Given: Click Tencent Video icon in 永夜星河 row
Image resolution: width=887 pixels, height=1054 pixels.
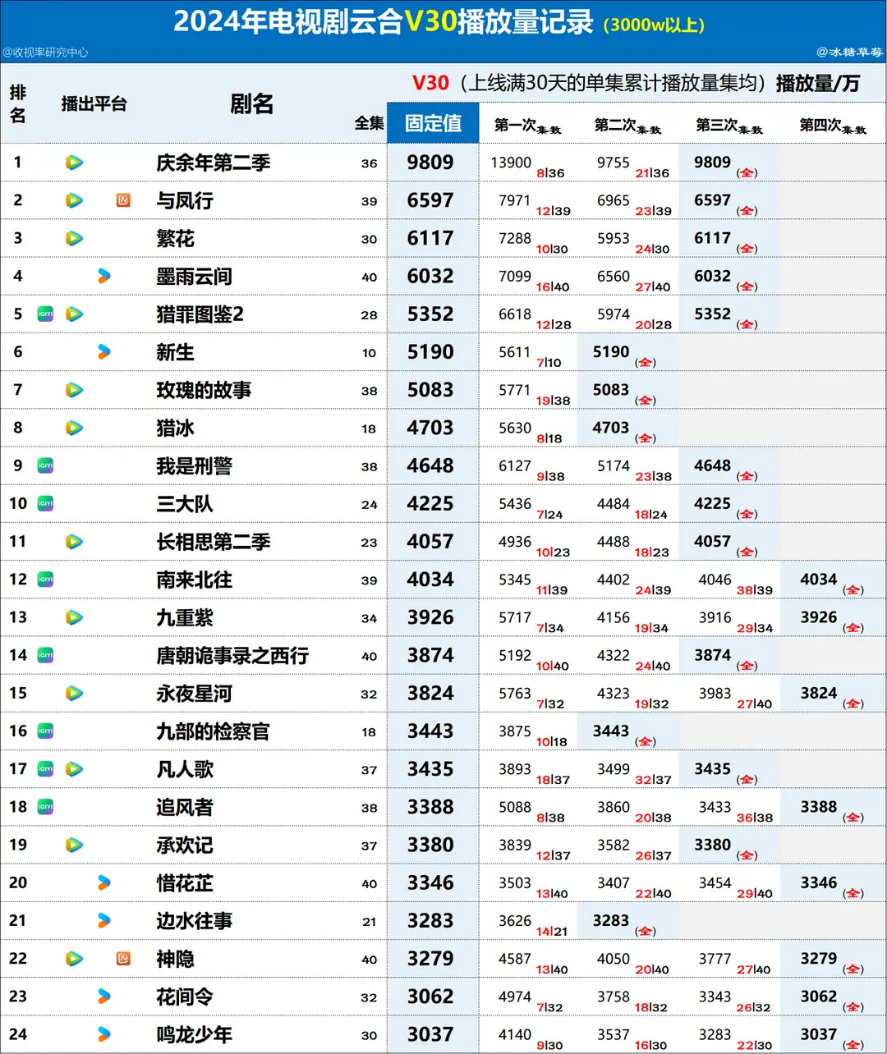Looking at the screenshot, I should tap(75, 693).
